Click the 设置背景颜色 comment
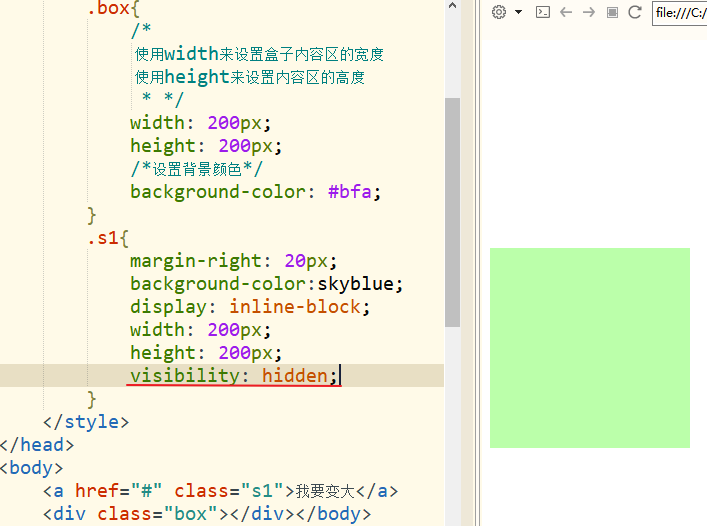The image size is (707, 526). 197,169
